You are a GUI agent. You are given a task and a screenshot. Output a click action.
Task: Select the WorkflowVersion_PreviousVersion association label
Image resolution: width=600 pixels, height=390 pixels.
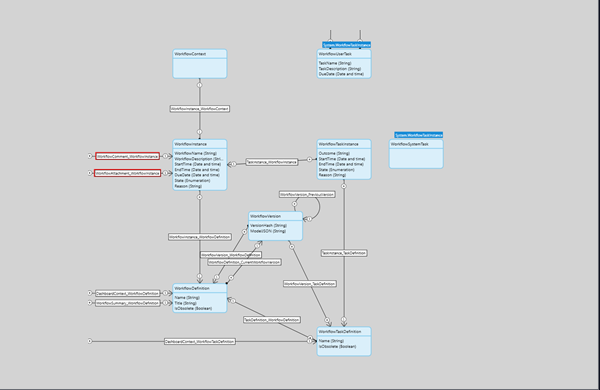pyautogui.click(x=307, y=194)
